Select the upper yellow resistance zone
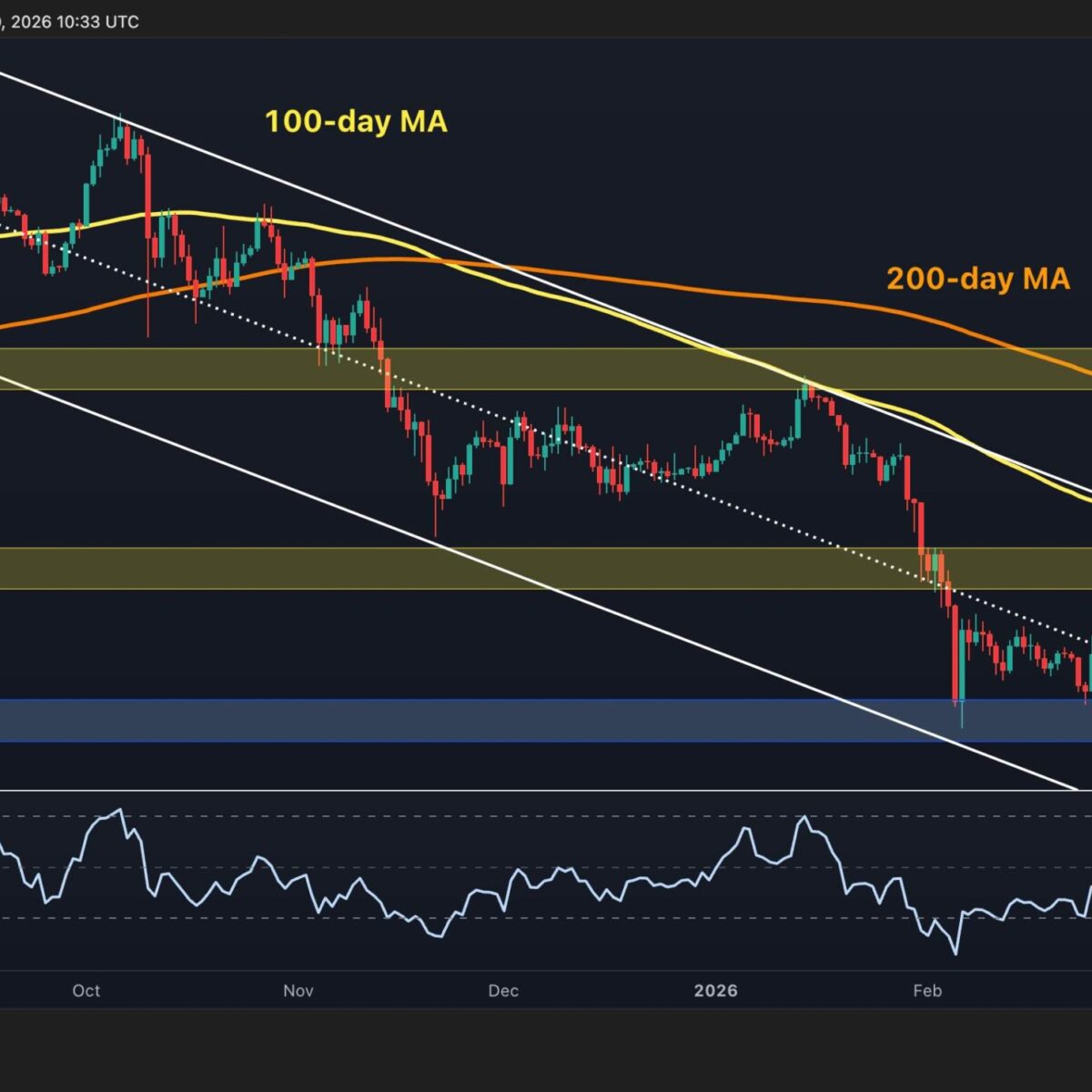This screenshot has width=1092, height=1092. tap(546, 369)
